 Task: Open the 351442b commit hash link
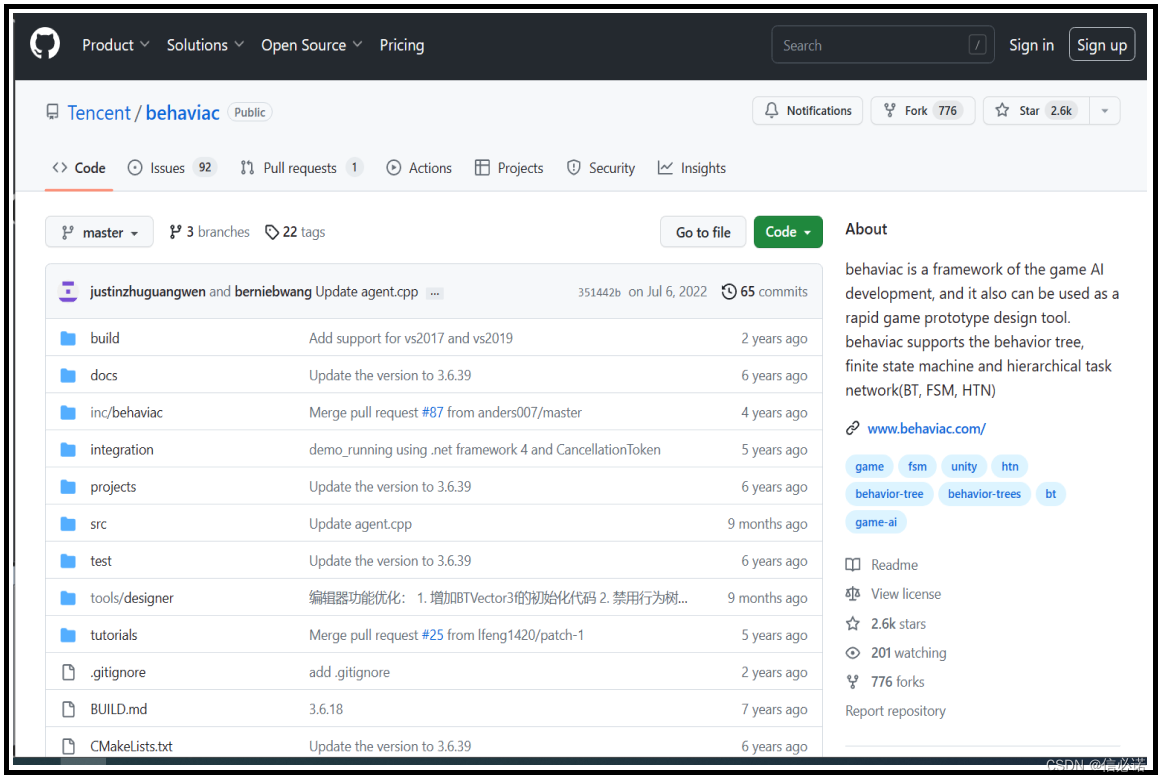599,292
